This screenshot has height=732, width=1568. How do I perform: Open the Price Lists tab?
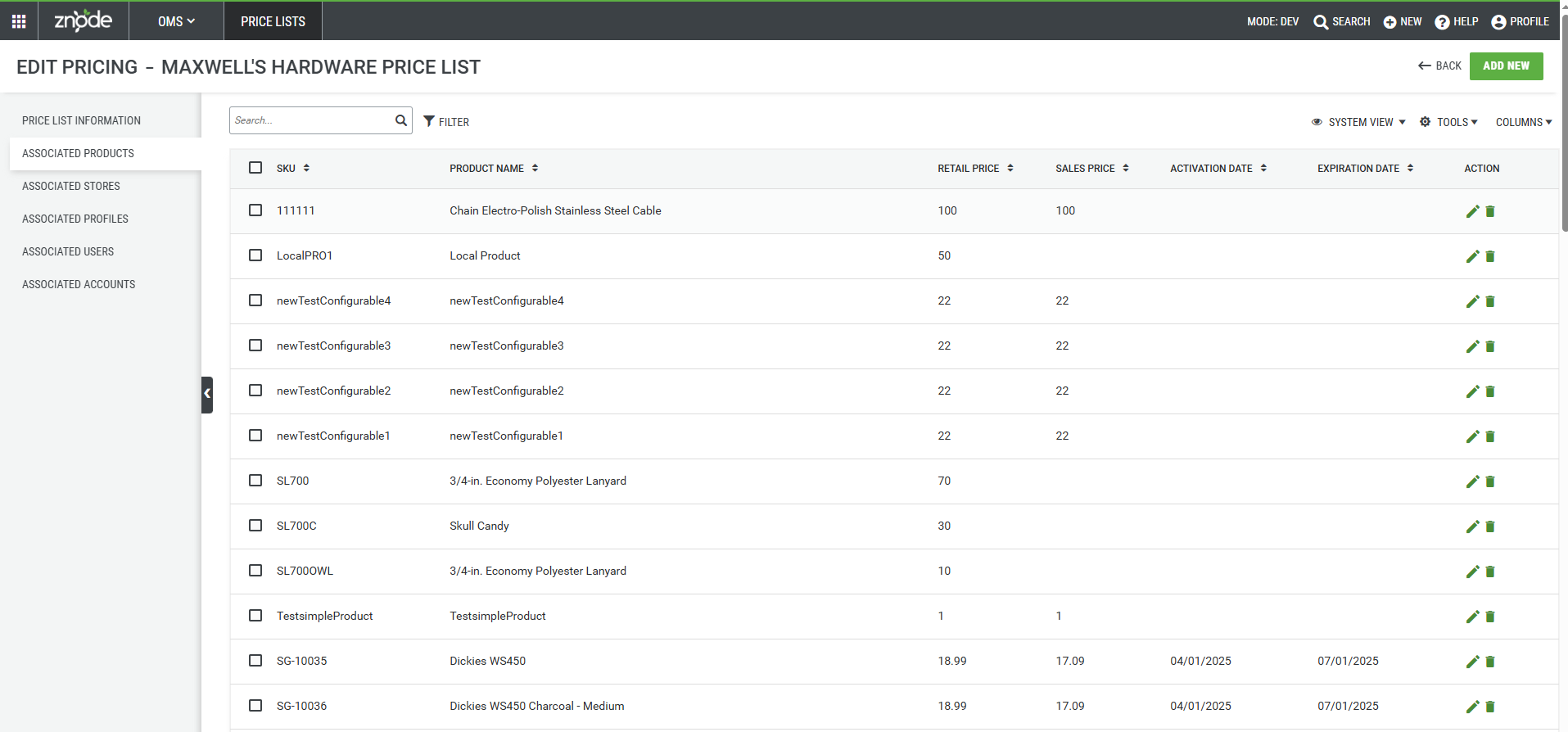[273, 21]
